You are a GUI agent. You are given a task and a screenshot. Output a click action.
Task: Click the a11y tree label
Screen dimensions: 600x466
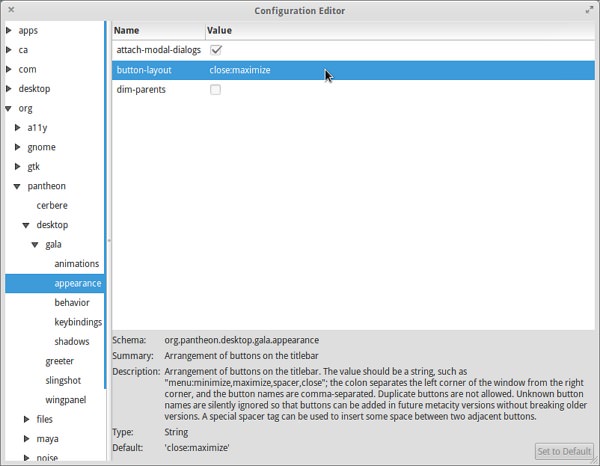click(37, 128)
